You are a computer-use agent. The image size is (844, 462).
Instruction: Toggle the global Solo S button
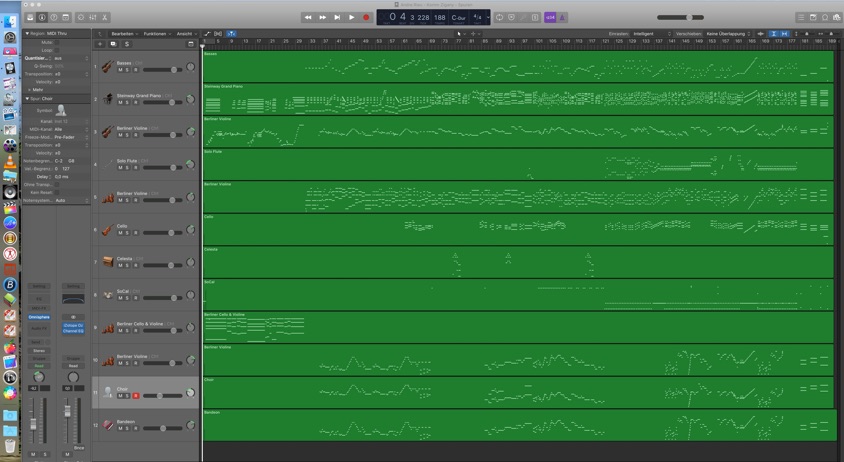pos(126,44)
